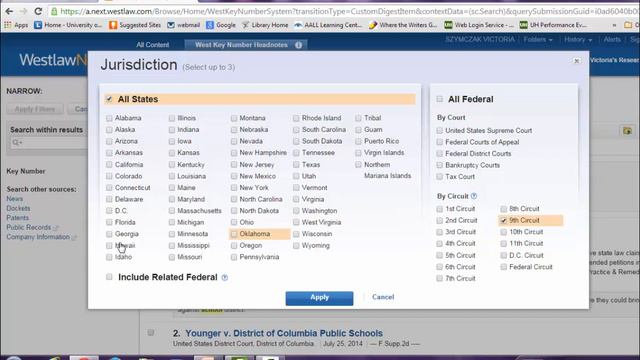The width and height of the screenshot is (640, 360).
Task: Check the D.C. Circuit checkbox
Action: coord(504,256)
